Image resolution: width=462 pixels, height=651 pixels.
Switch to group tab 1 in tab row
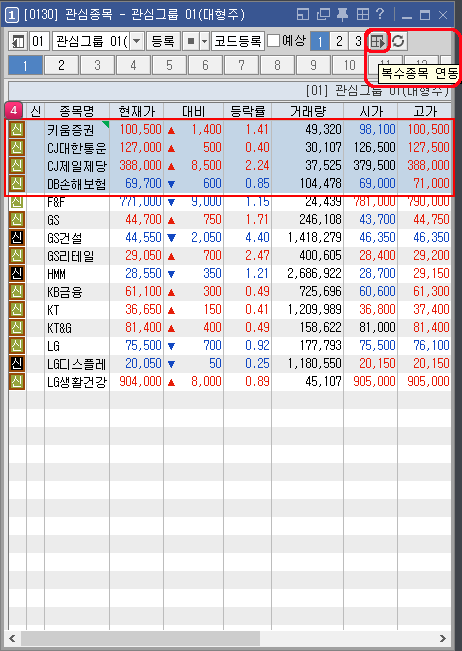tap(25, 65)
